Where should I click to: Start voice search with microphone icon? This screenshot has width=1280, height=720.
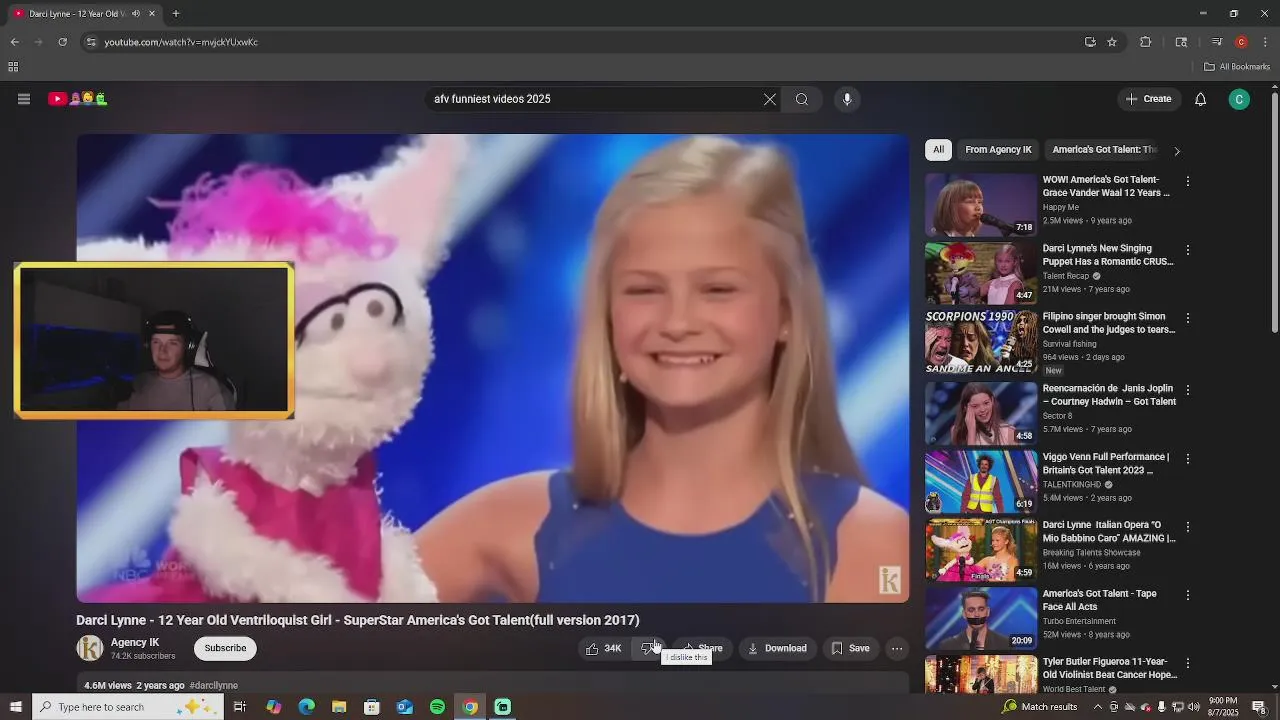(847, 99)
